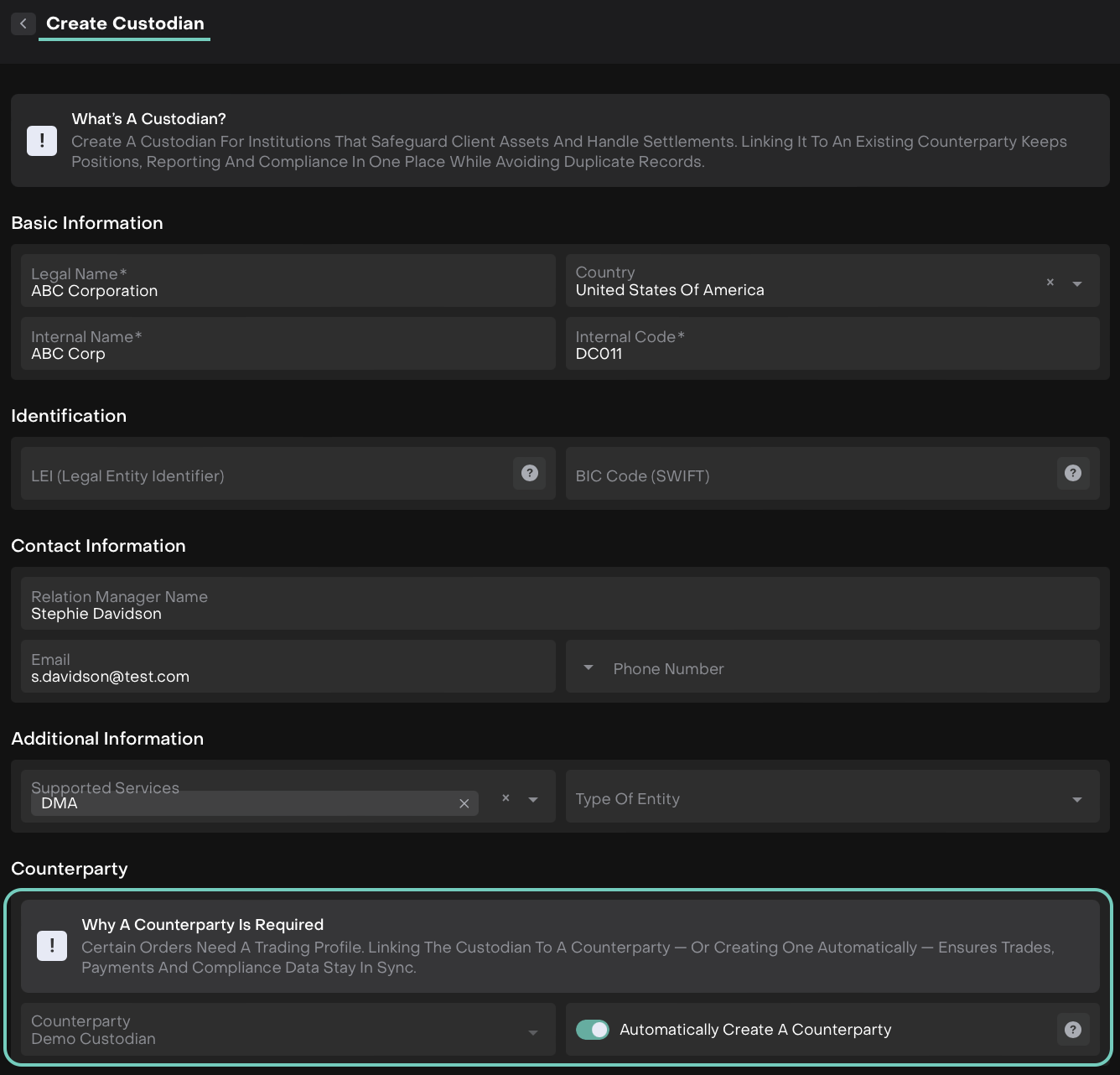Click the Internal Code field
The width and height of the screenshot is (1120, 1075).
(832, 345)
